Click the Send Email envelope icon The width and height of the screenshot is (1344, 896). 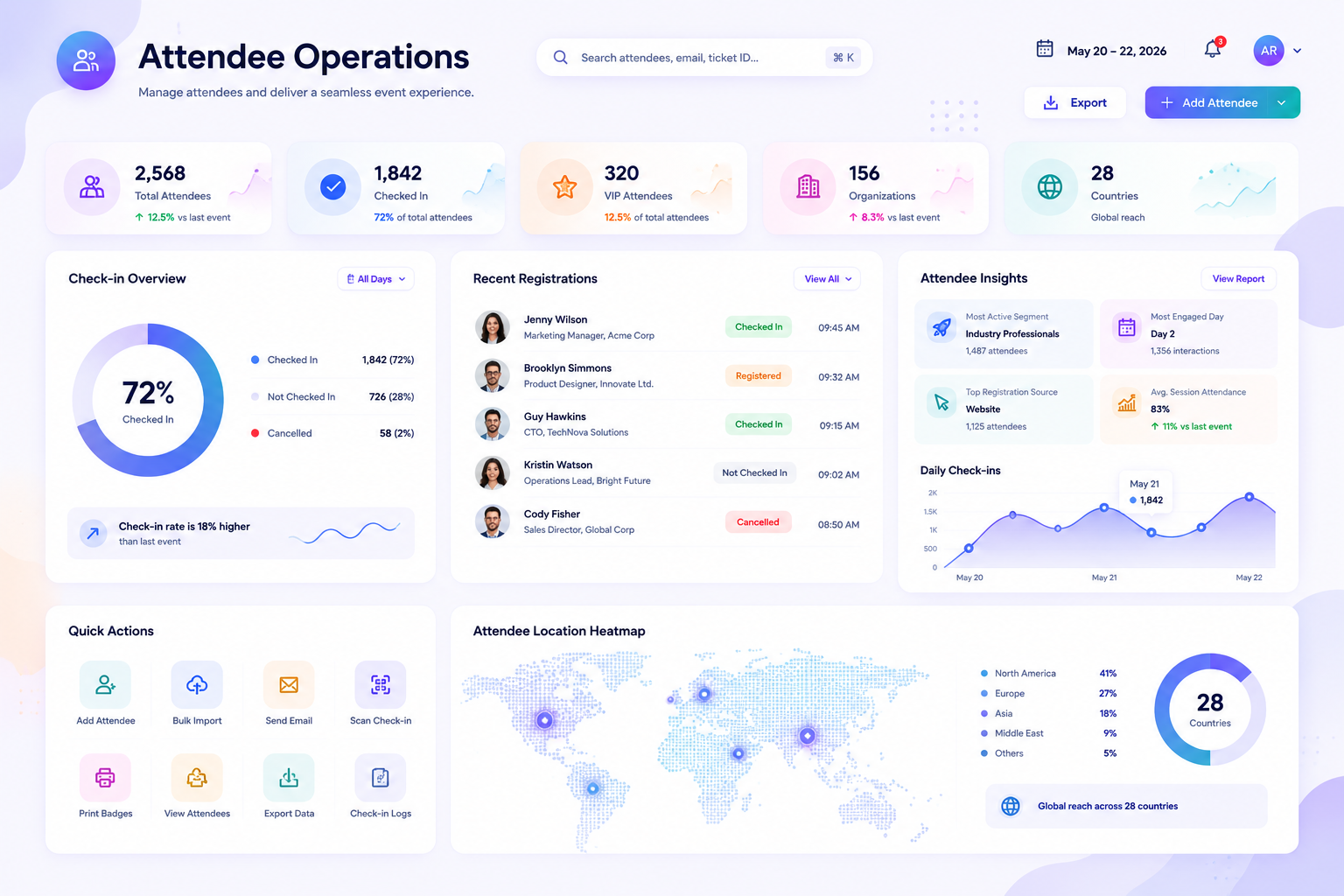tap(289, 684)
